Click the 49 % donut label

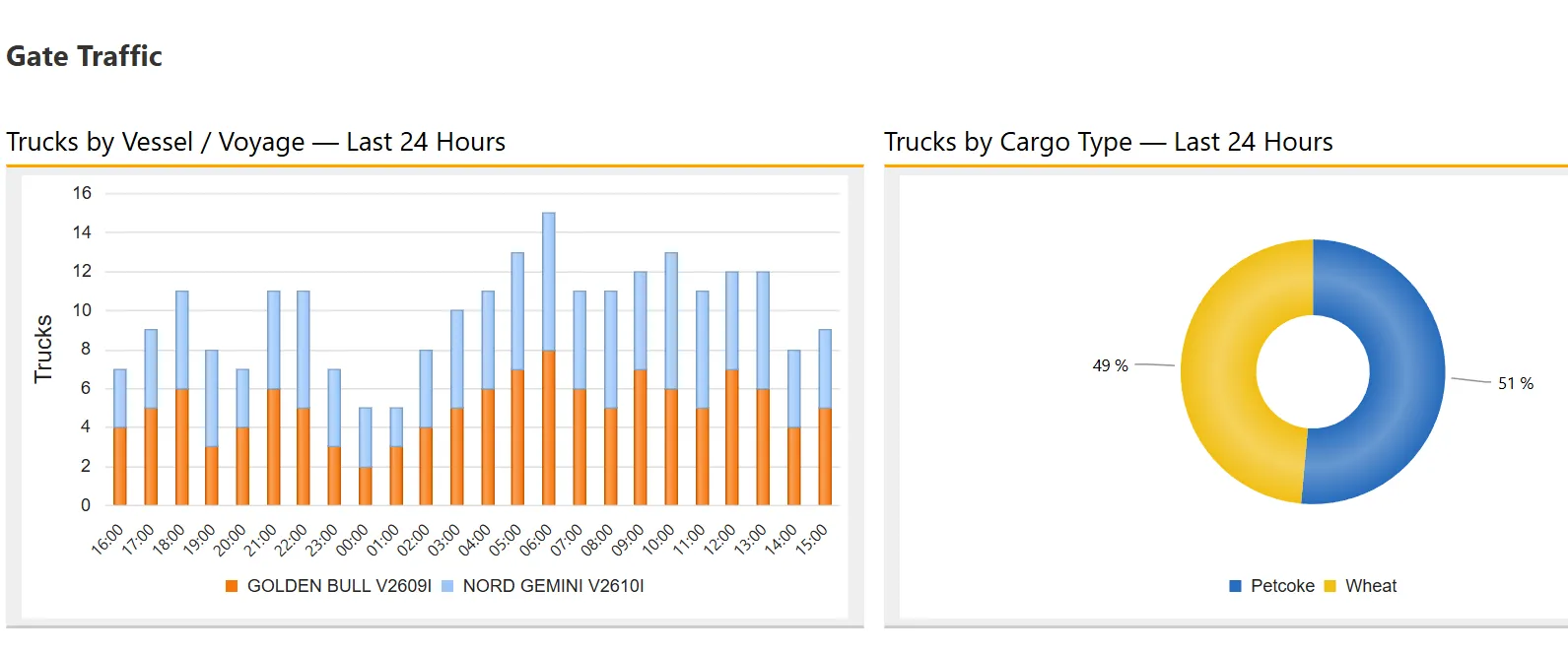(1111, 365)
